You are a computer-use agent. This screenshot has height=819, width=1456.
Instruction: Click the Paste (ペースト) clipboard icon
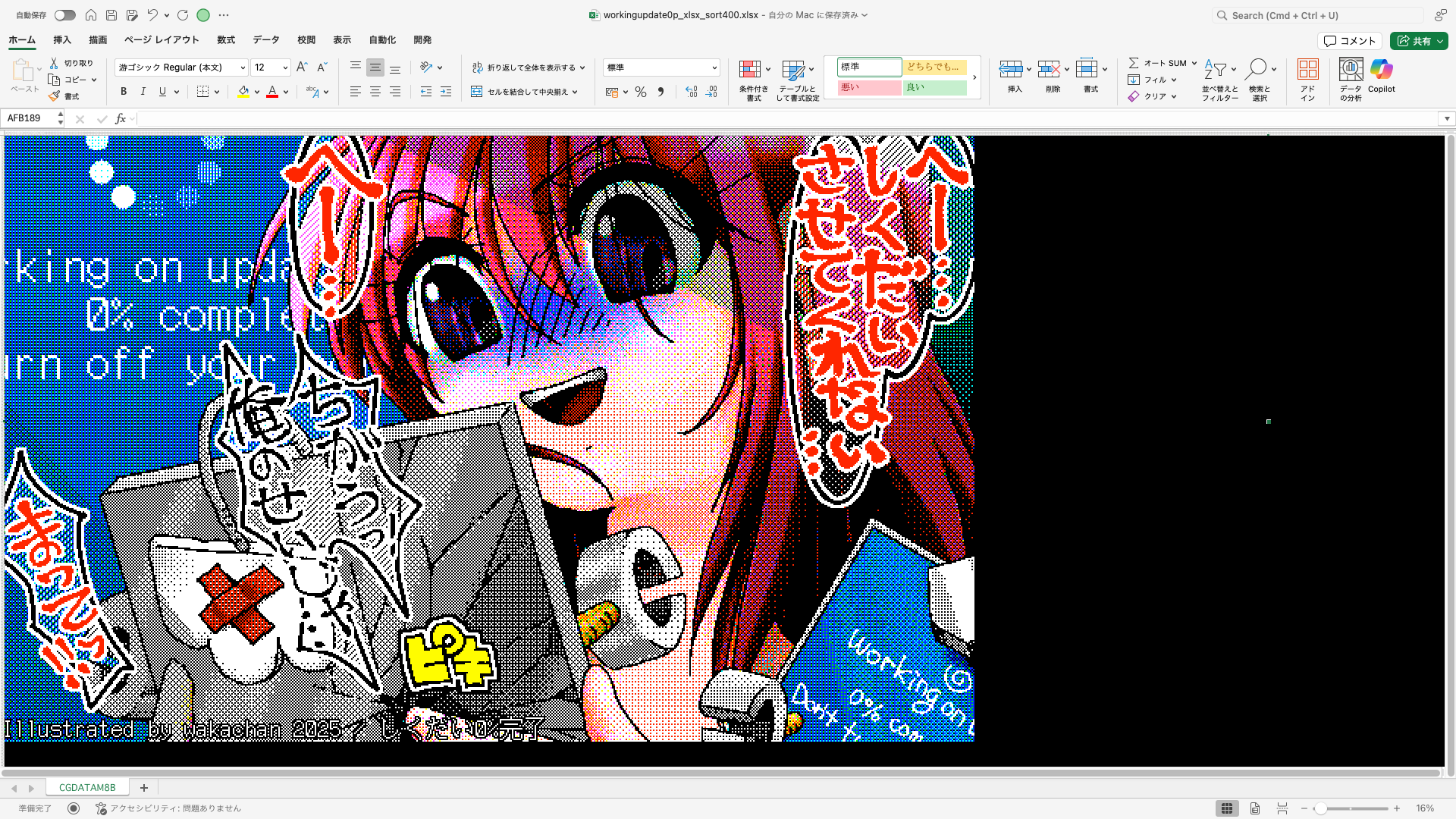22,71
